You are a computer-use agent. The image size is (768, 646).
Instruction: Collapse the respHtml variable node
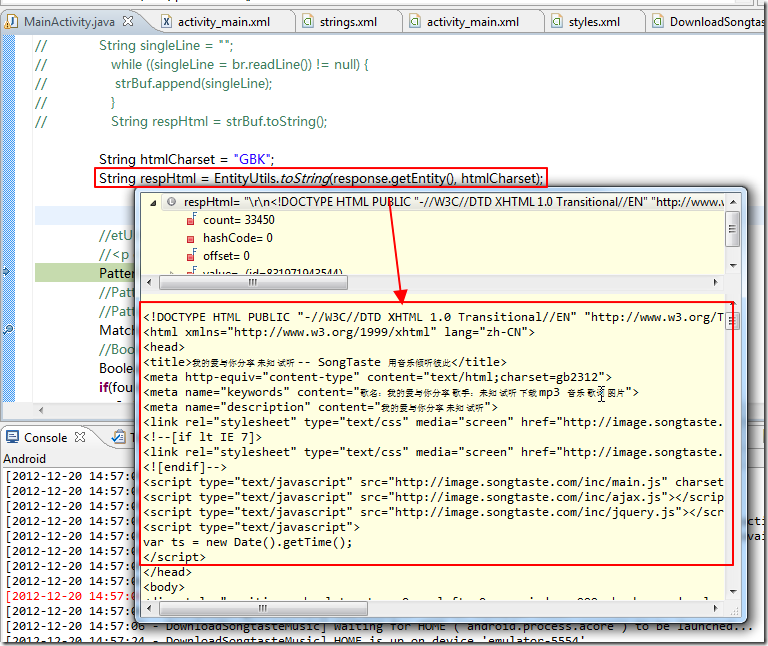point(152,202)
